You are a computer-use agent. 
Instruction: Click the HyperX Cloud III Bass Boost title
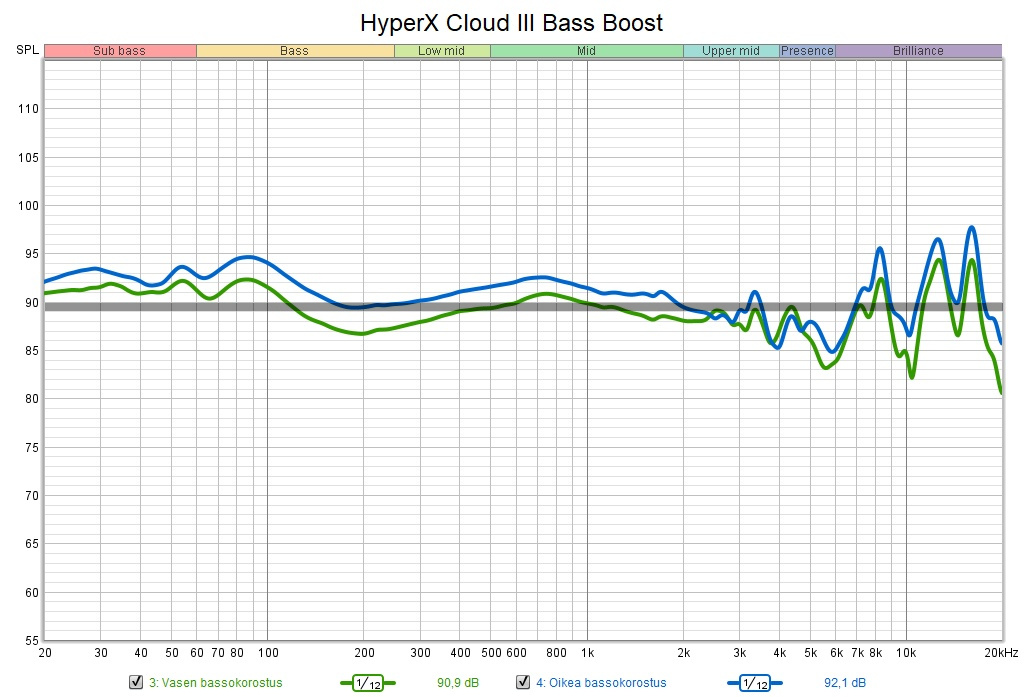[511, 23]
